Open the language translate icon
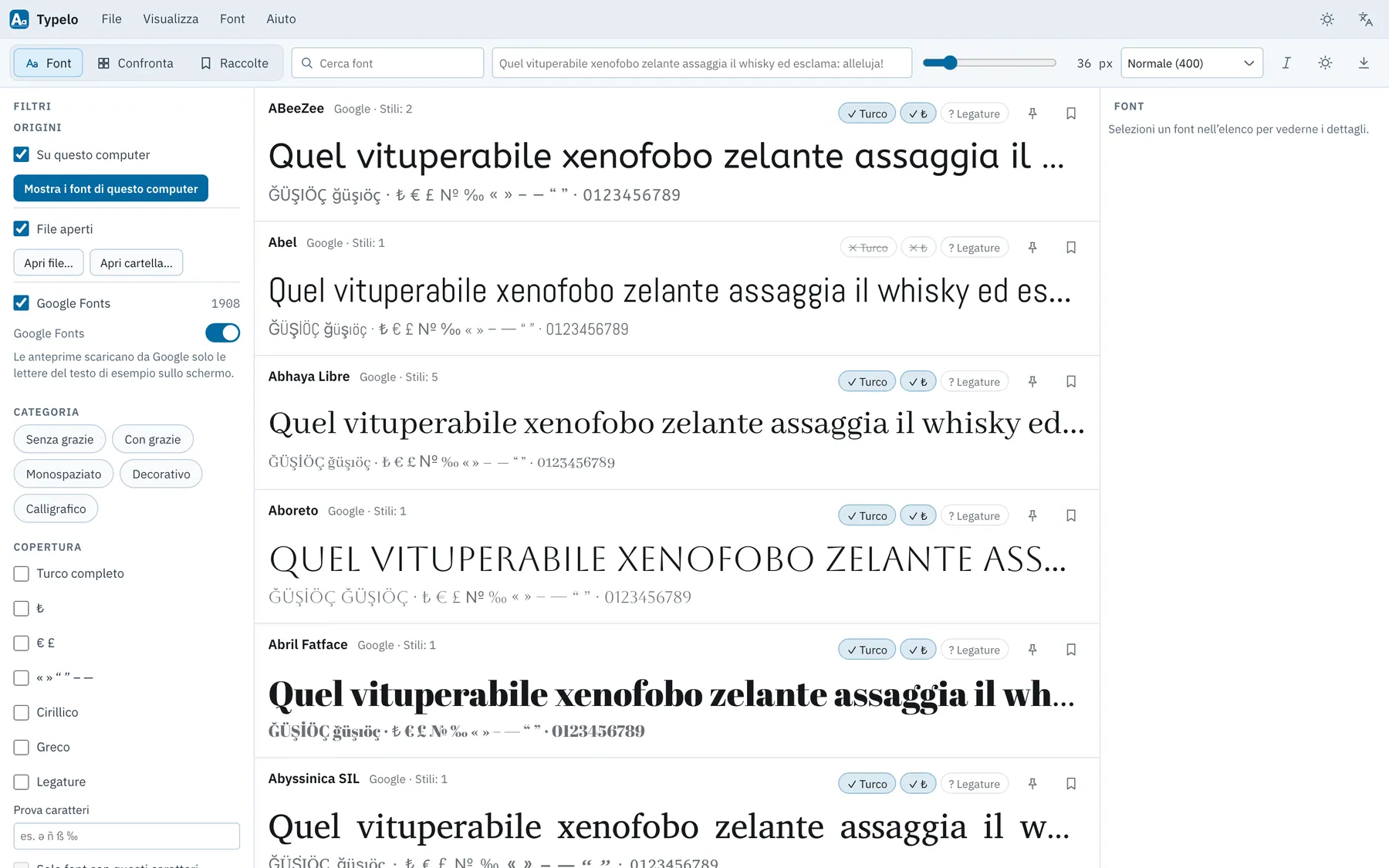This screenshot has height=868, width=1389. coord(1365,19)
